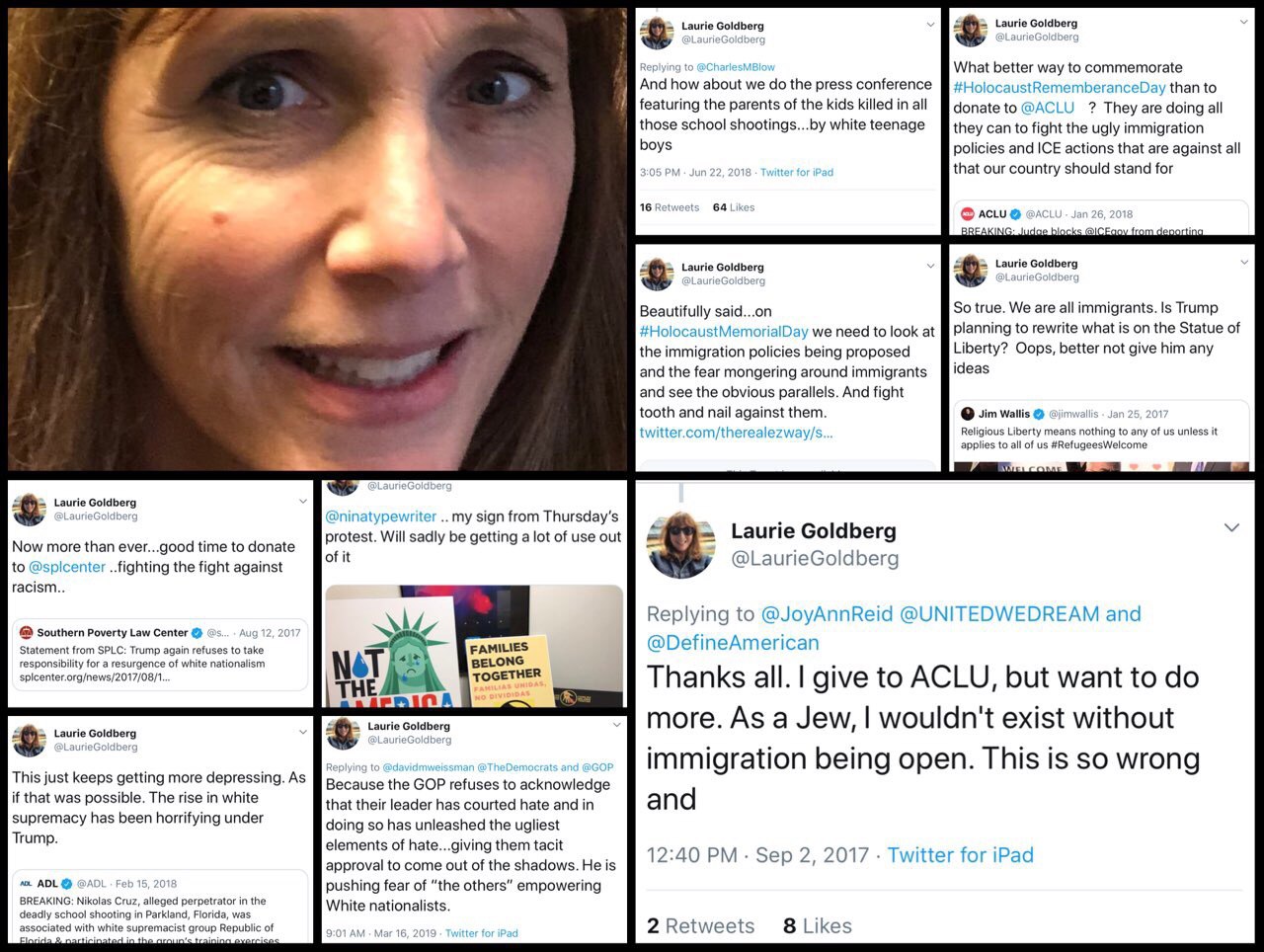This screenshot has height=952, width=1264.
Task: Click the ACLU red logo icon
Action: tap(968, 213)
